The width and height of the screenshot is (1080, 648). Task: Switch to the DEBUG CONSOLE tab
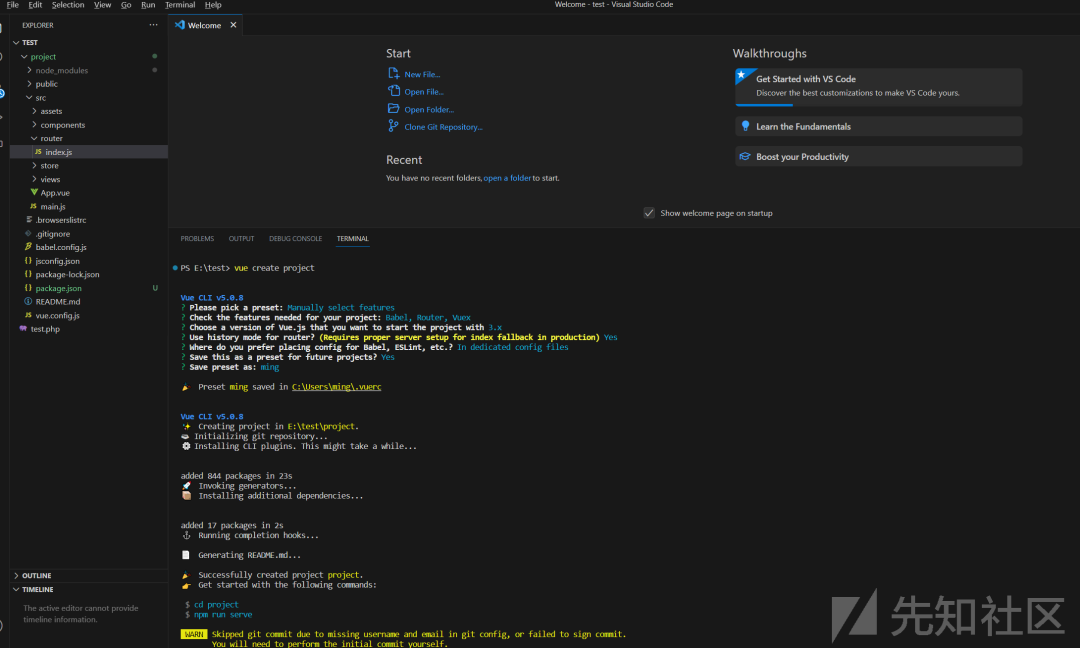coord(295,238)
